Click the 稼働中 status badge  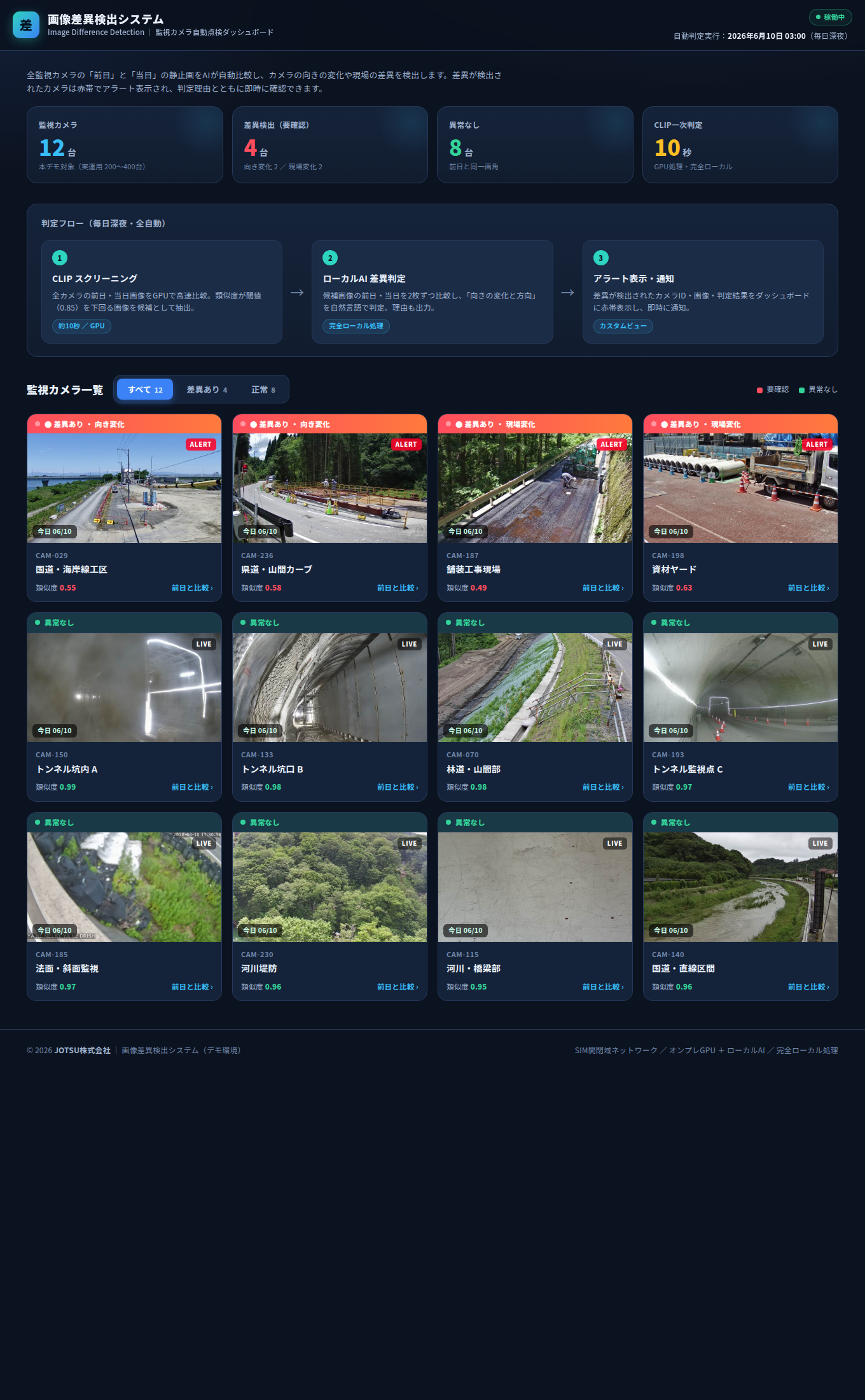point(830,17)
